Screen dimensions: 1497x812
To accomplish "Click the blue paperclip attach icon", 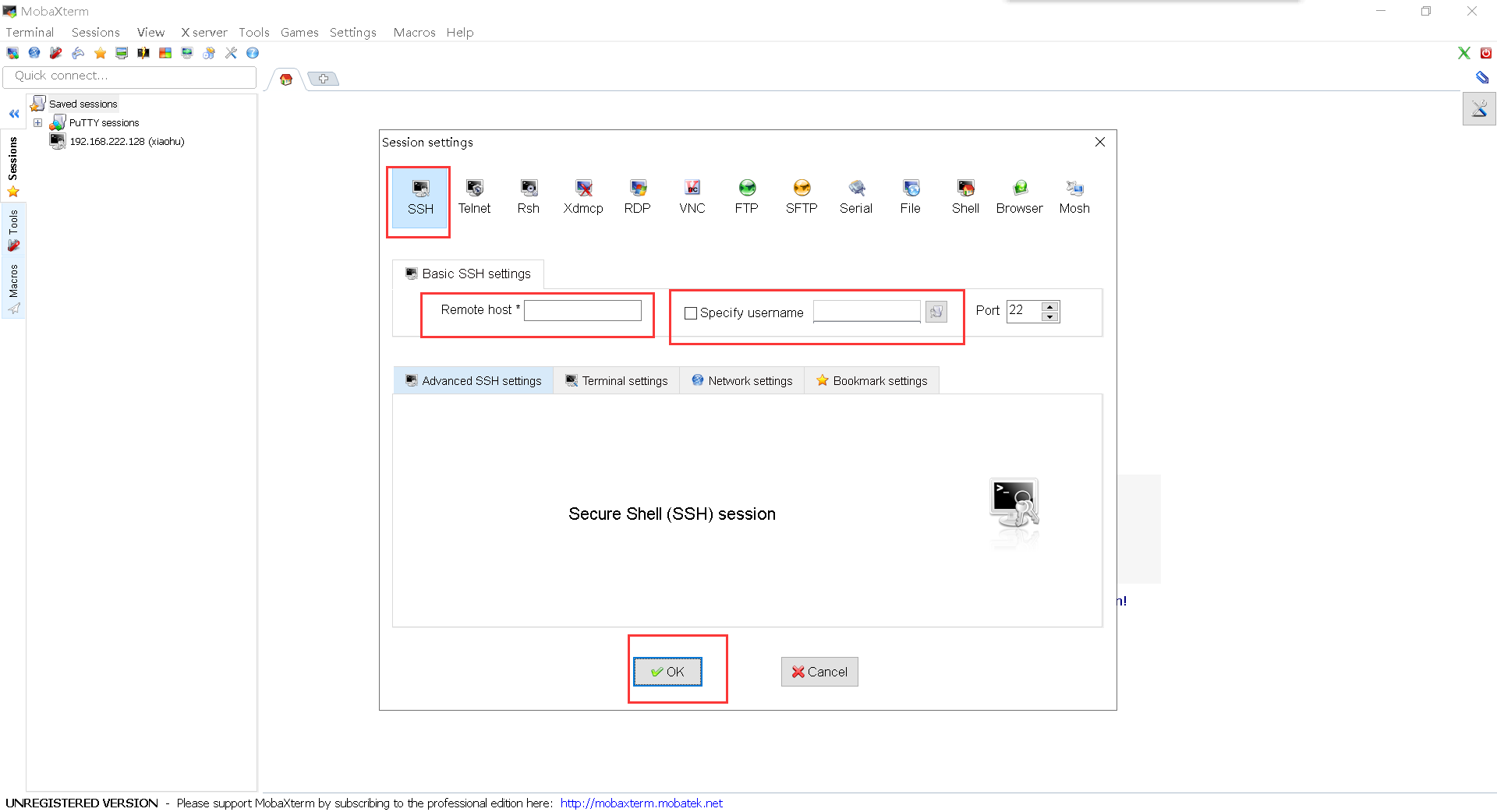I will point(1482,77).
